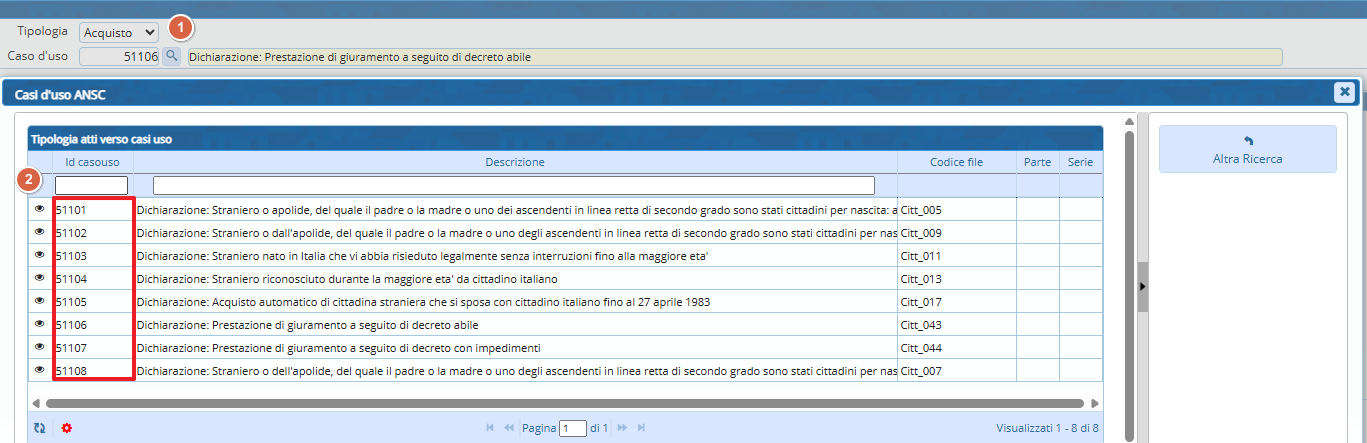
Task: Close the Casi d'uso ANSC dialog
Action: [x=1344, y=92]
